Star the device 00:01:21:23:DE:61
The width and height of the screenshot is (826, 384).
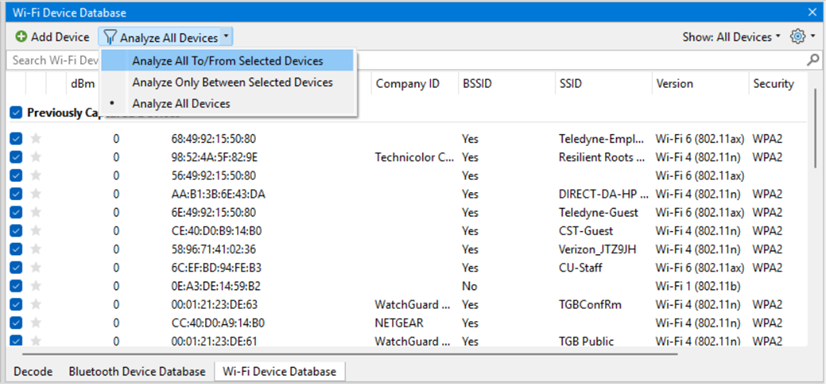point(36,341)
